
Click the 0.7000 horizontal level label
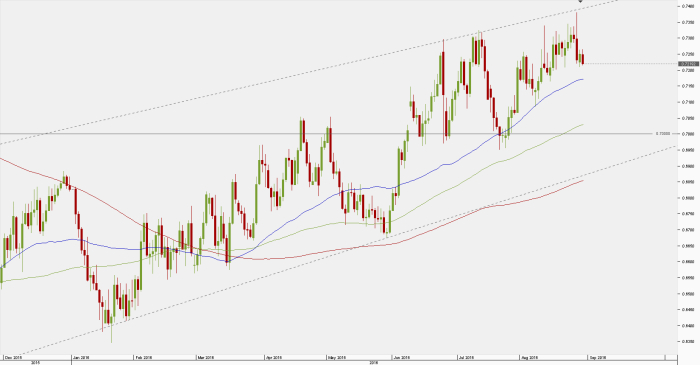click(662, 133)
